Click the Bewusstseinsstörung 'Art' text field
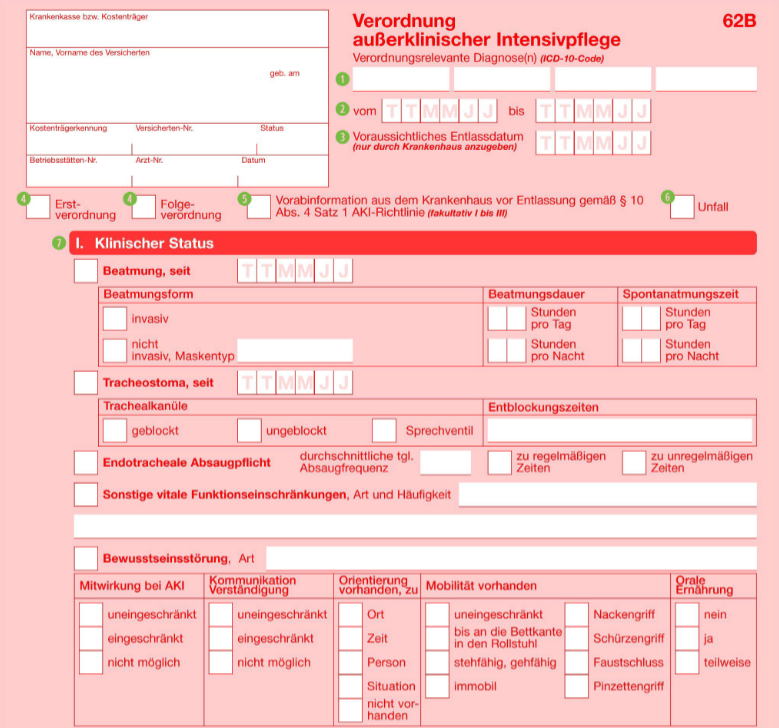 [512, 559]
